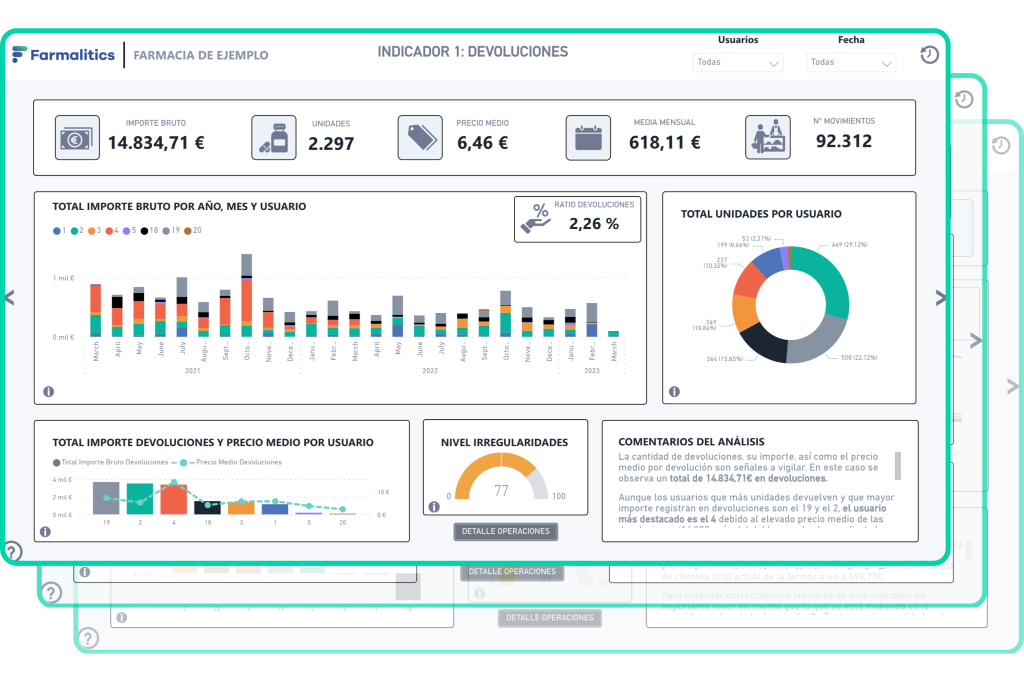Open info icon in bar chart panel
Screen dimensions: 1024x683
point(48,391)
